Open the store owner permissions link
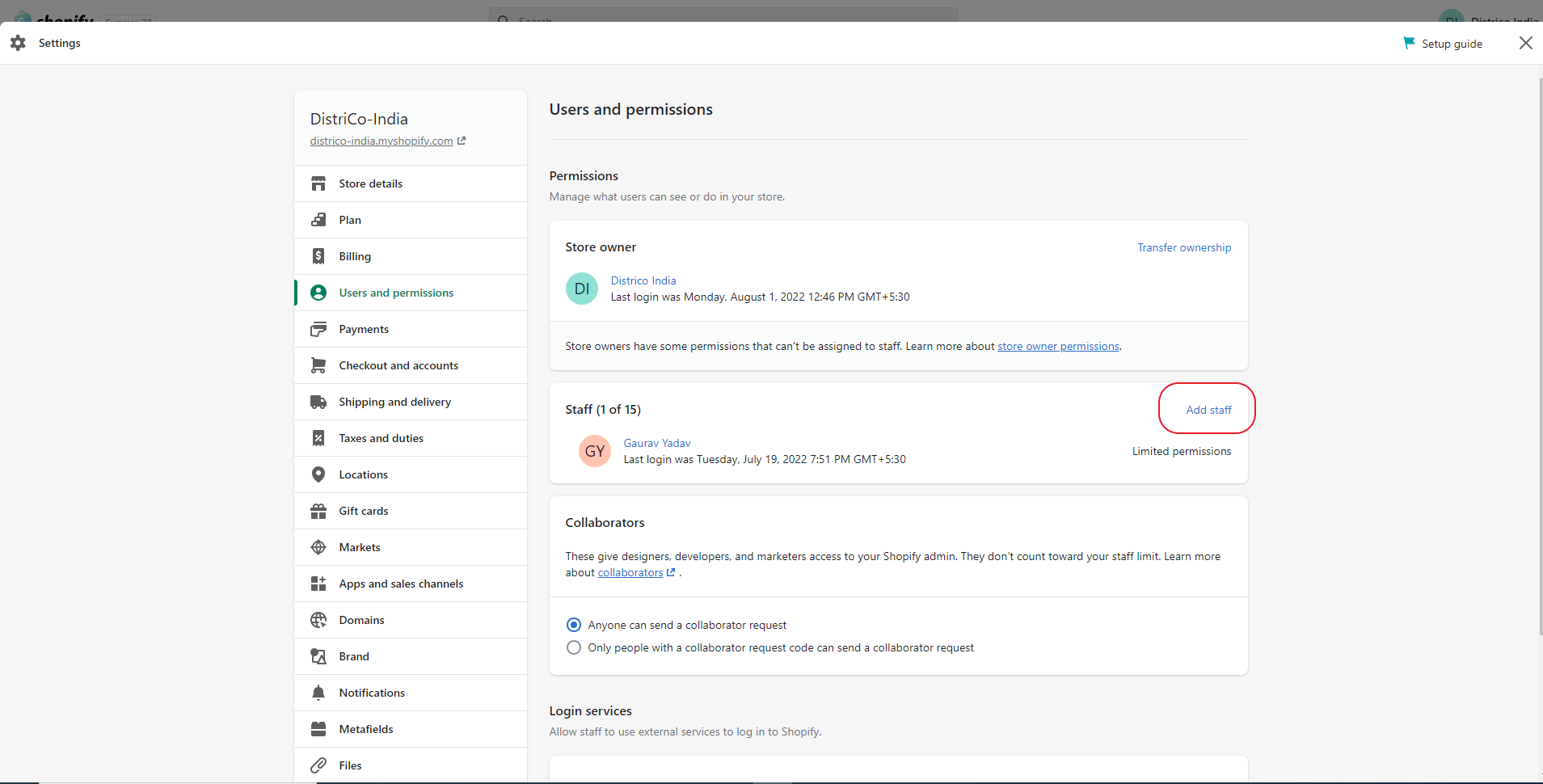 click(1058, 346)
